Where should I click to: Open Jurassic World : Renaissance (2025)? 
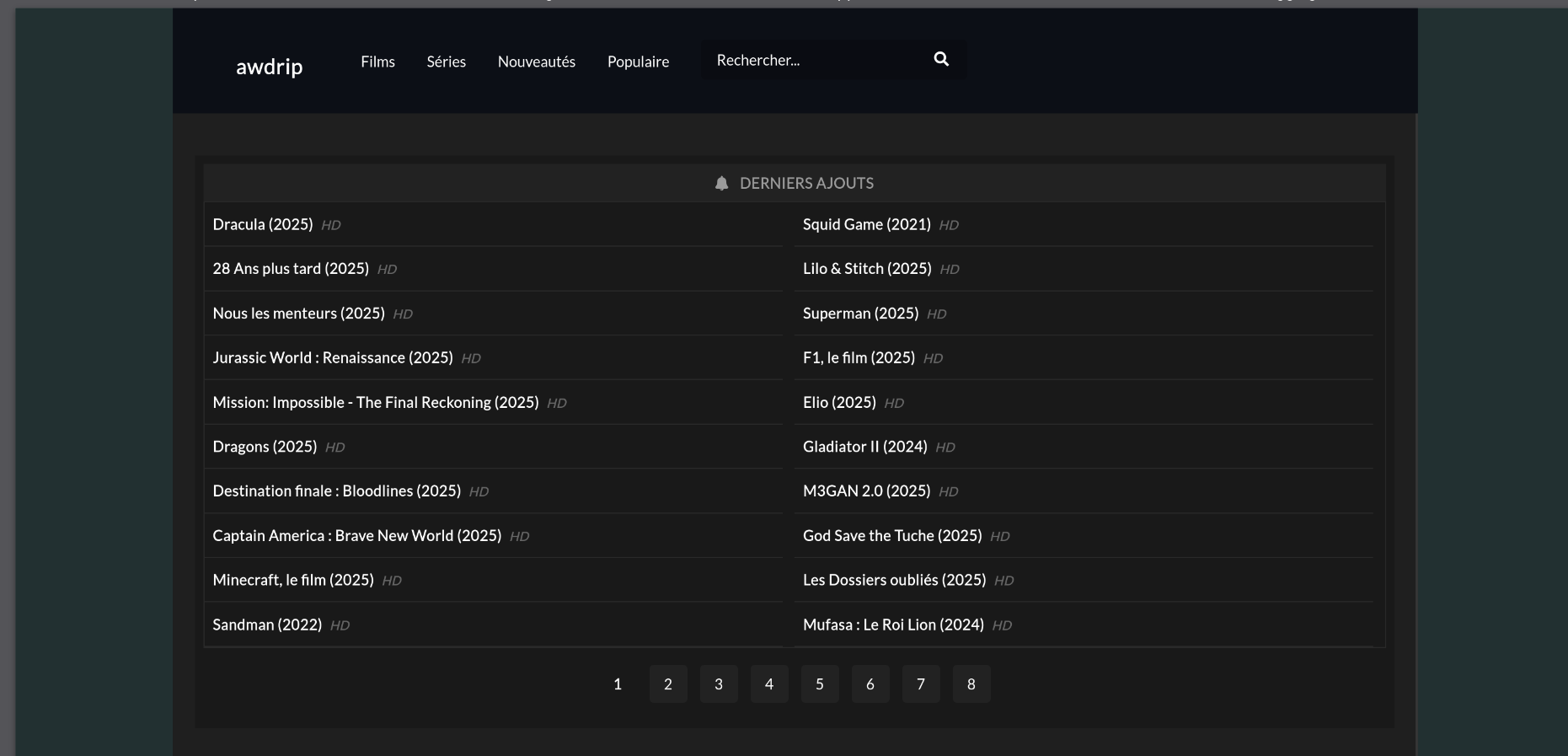[333, 357]
